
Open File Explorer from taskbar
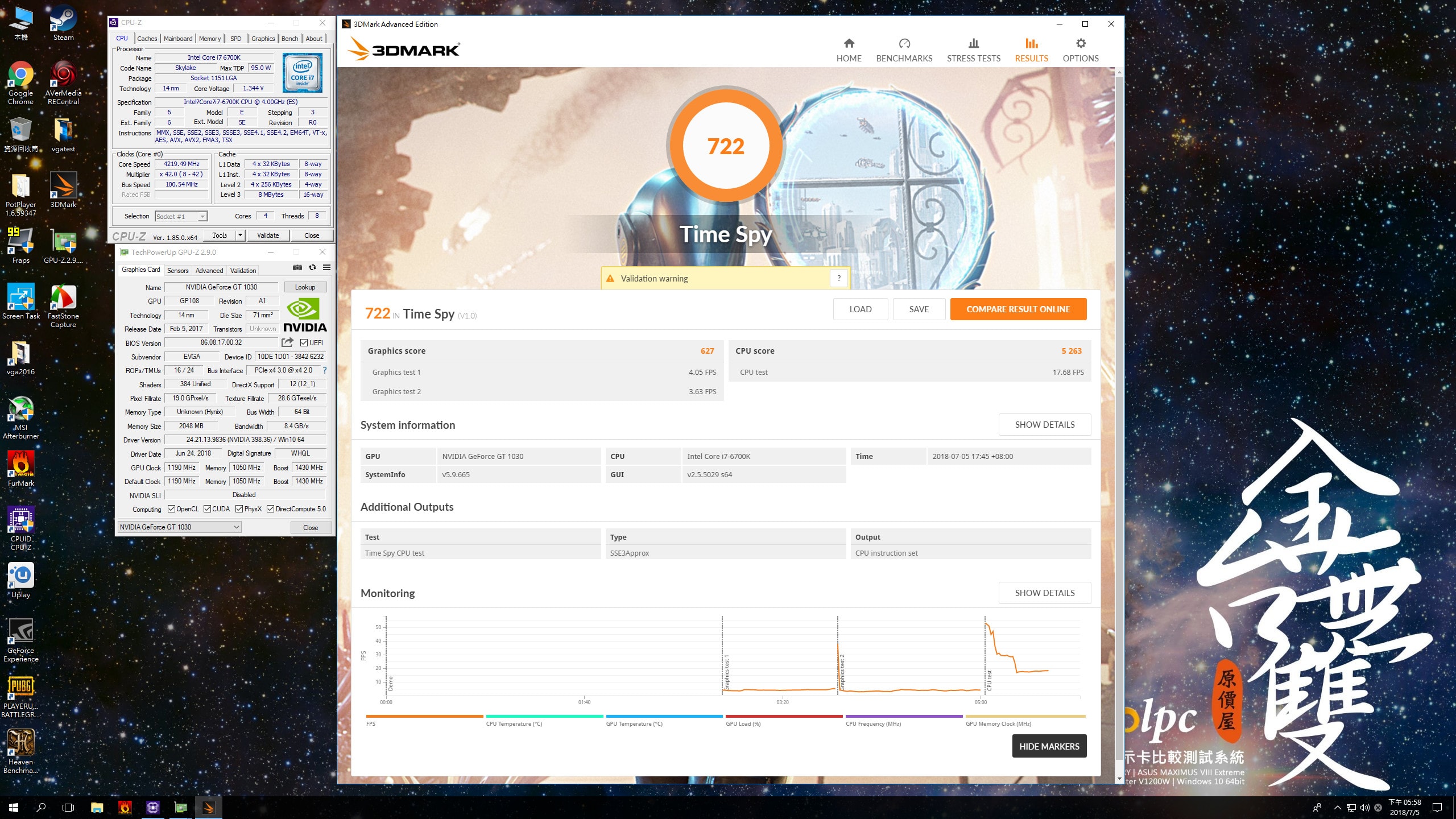point(97,807)
